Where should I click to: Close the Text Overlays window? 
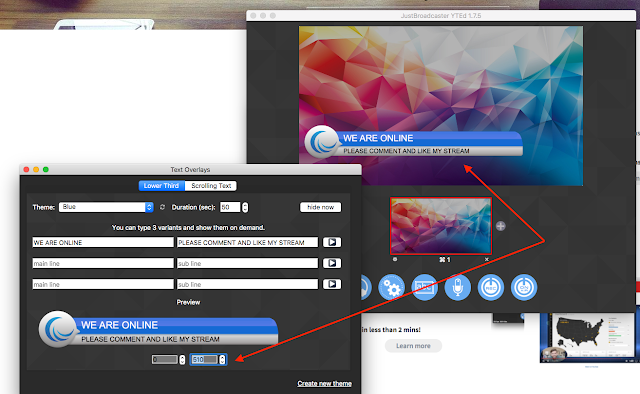(26, 169)
